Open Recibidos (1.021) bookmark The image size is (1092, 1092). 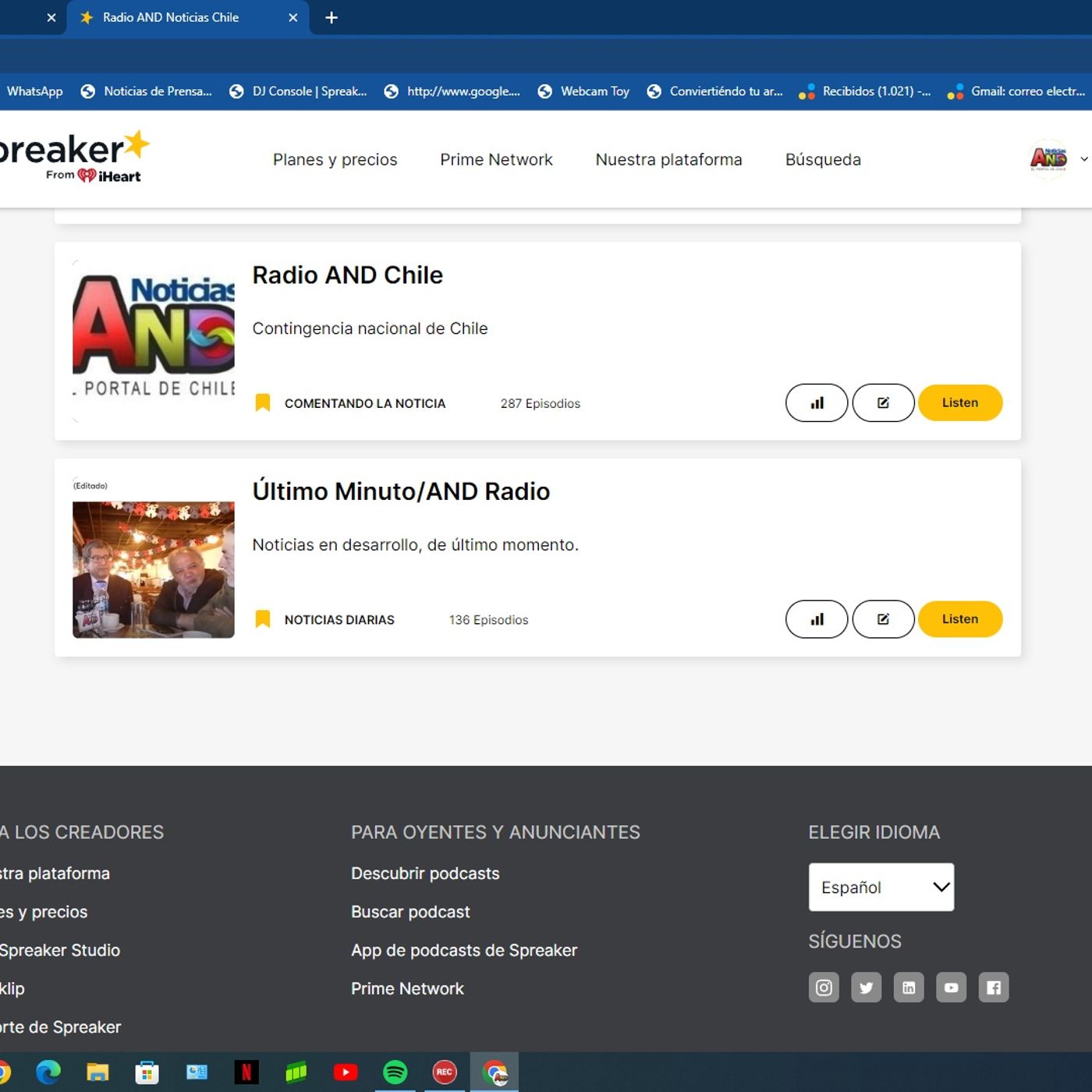865,91
